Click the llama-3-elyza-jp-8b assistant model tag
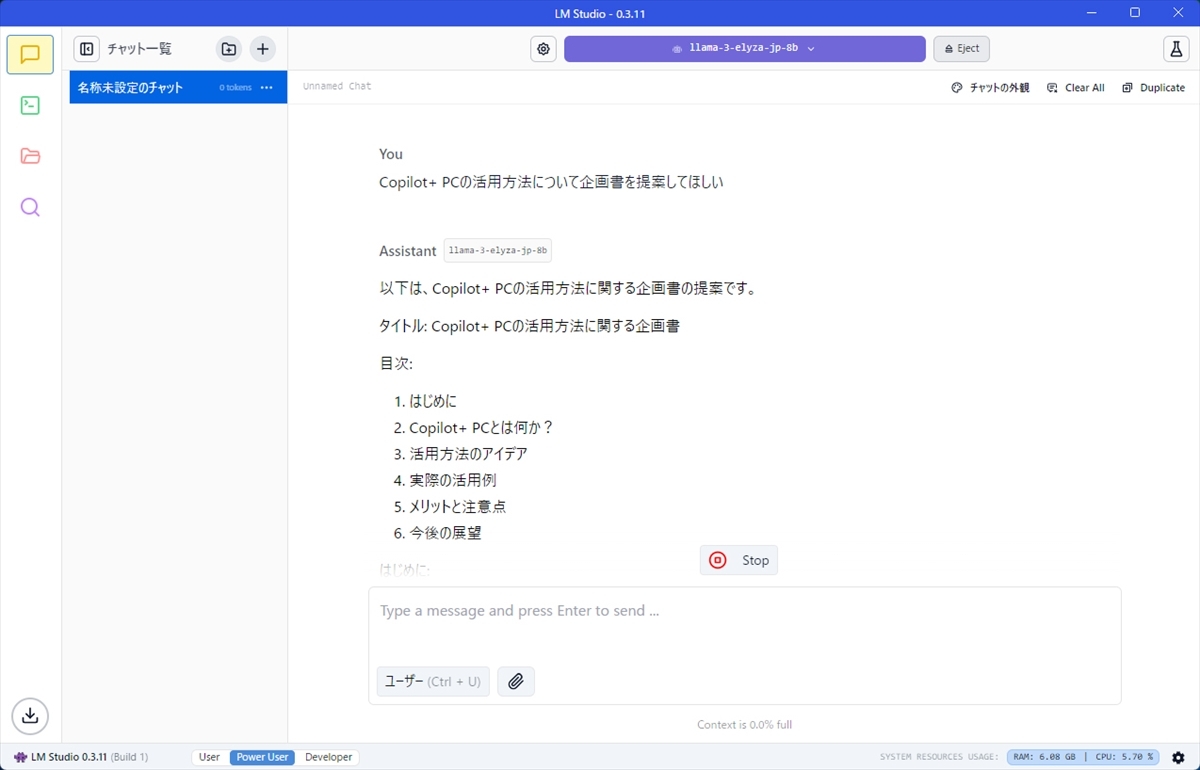Screen dimensions: 1200x770 coord(498,251)
